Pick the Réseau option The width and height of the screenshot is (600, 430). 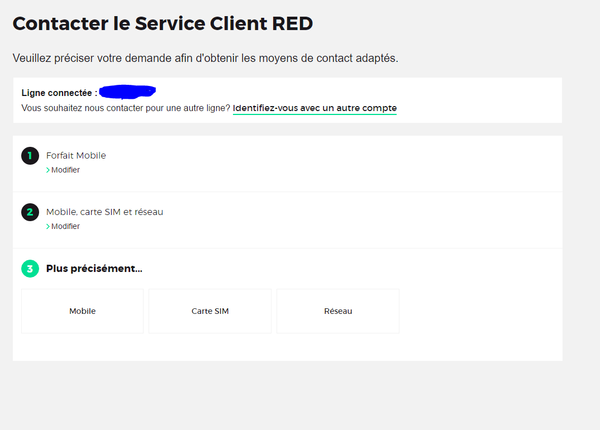(338, 311)
